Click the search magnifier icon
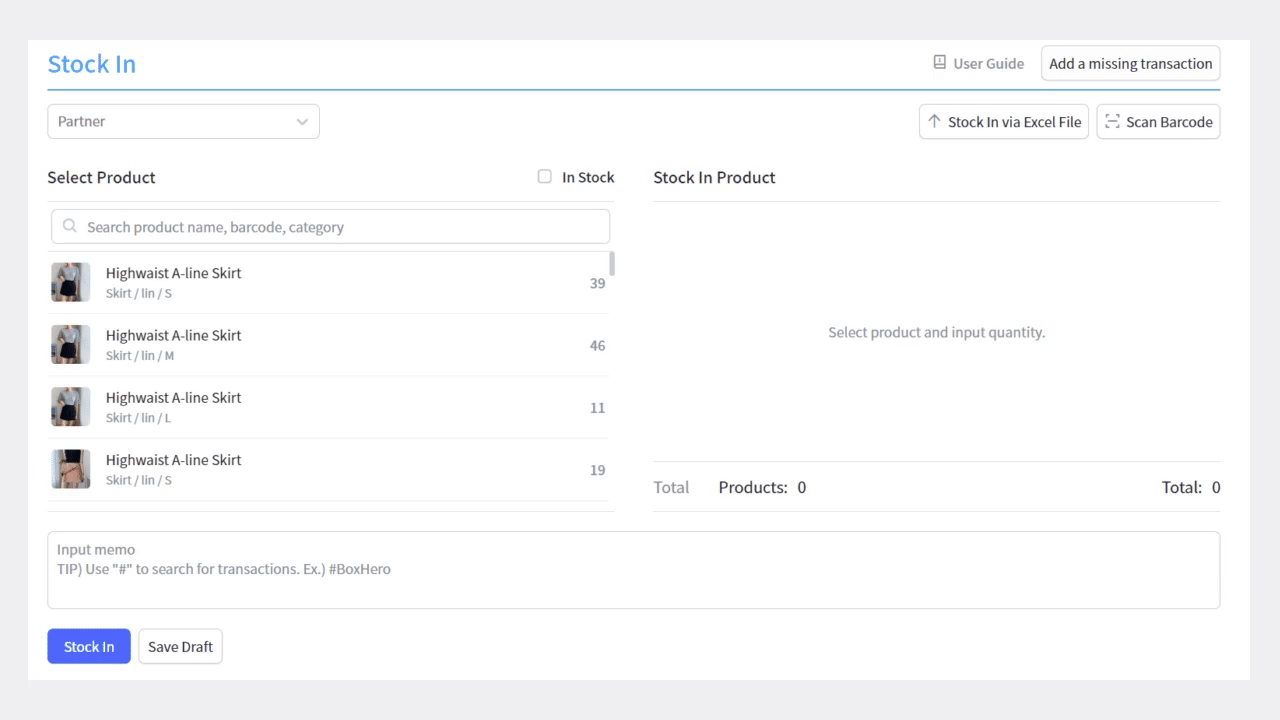This screenshot has height=720, width=1280. (70, 227)
